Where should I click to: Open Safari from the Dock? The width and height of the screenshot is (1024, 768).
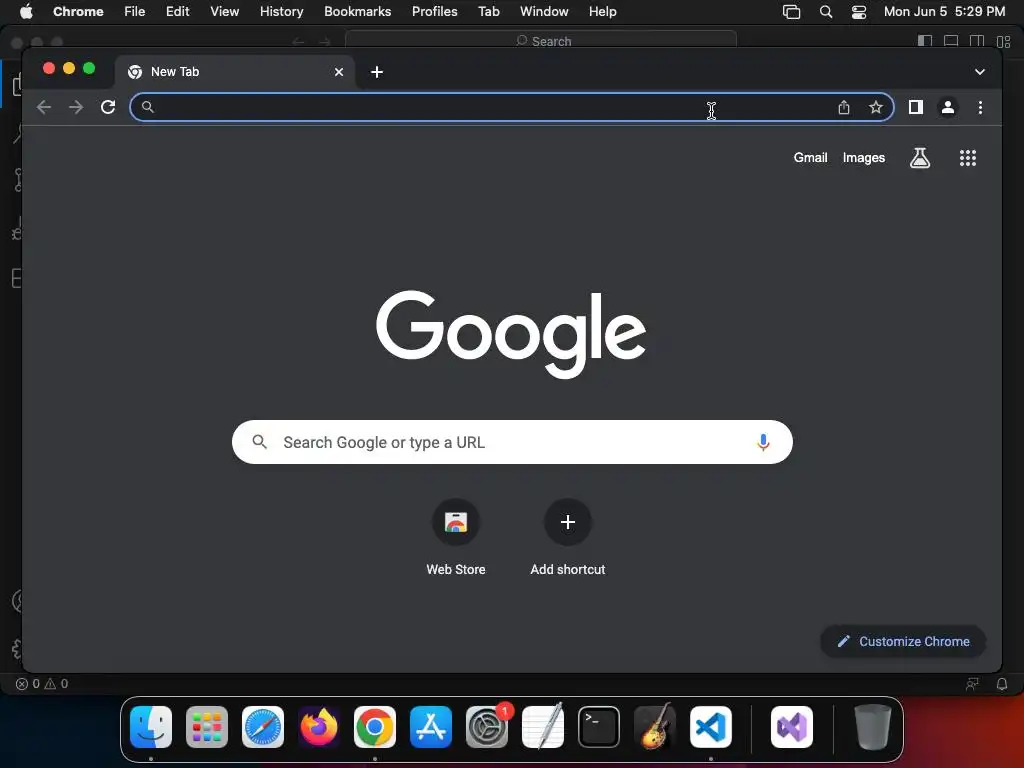pyautogui.click(x=263, y=727)
